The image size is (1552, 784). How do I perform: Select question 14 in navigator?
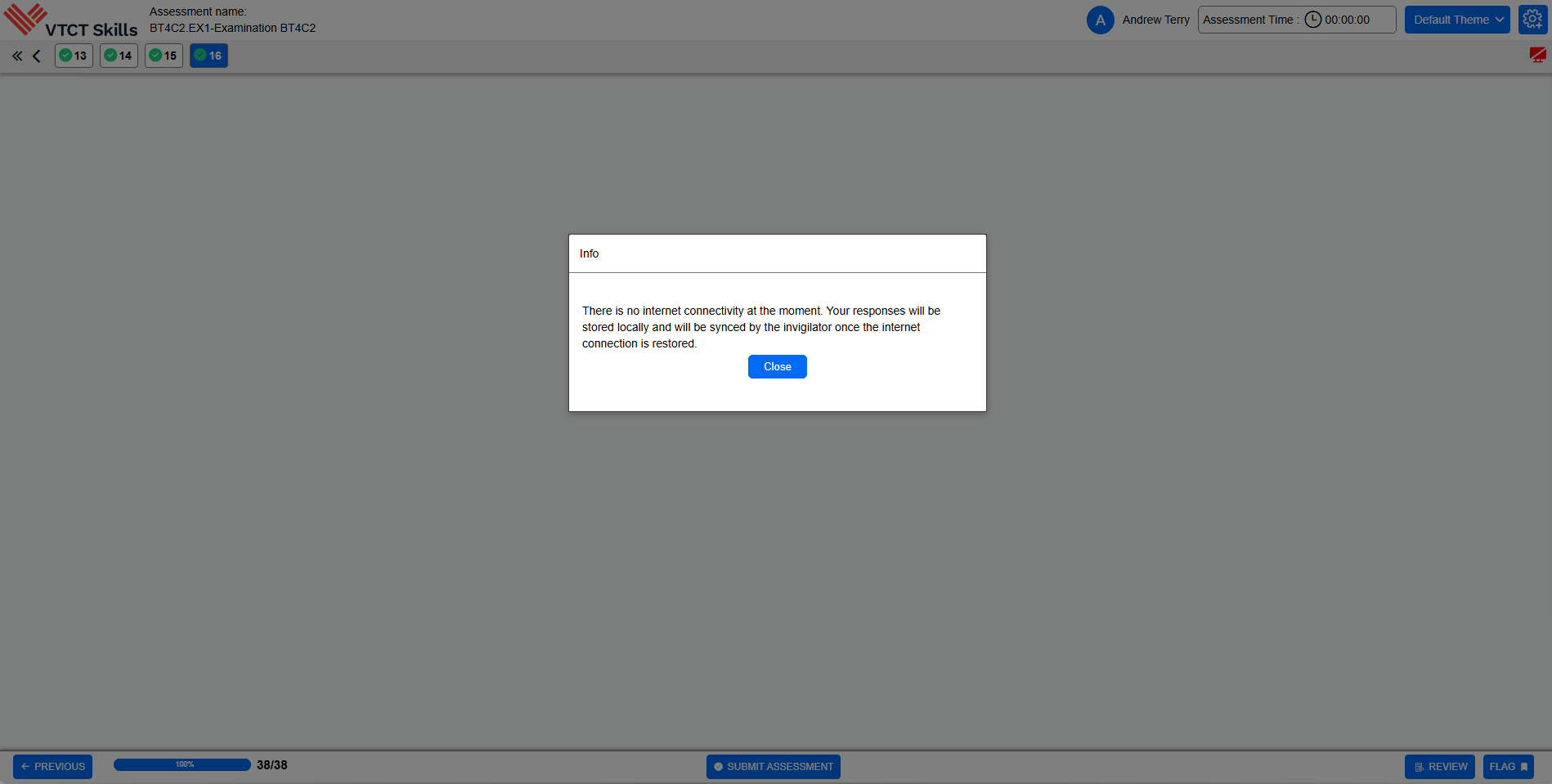click(119, 56)
